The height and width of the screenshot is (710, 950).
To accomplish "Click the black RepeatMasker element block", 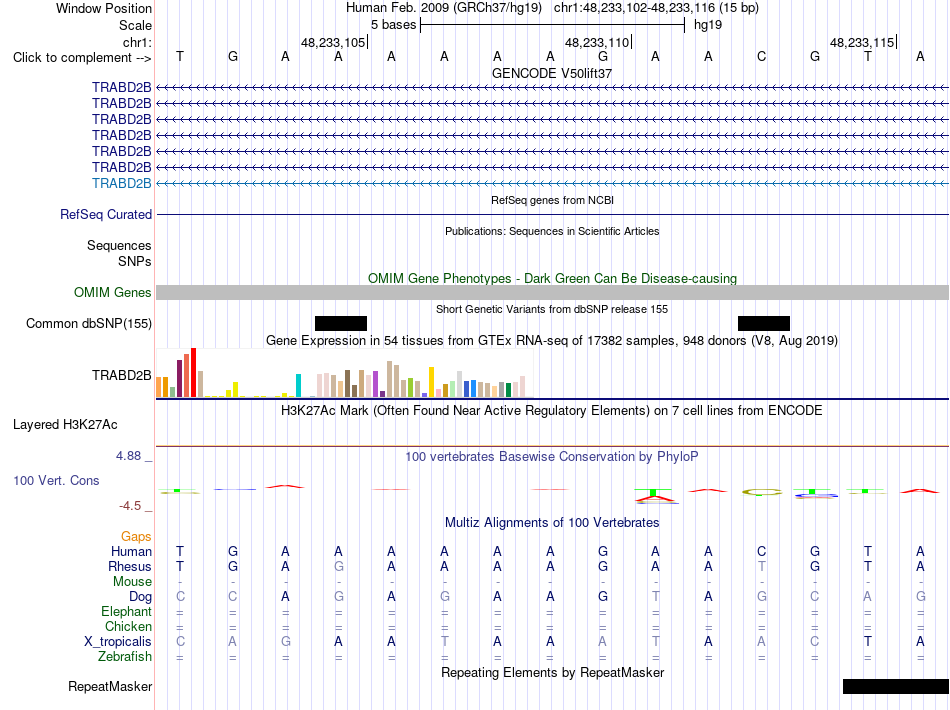I will (x=895, y=686).
